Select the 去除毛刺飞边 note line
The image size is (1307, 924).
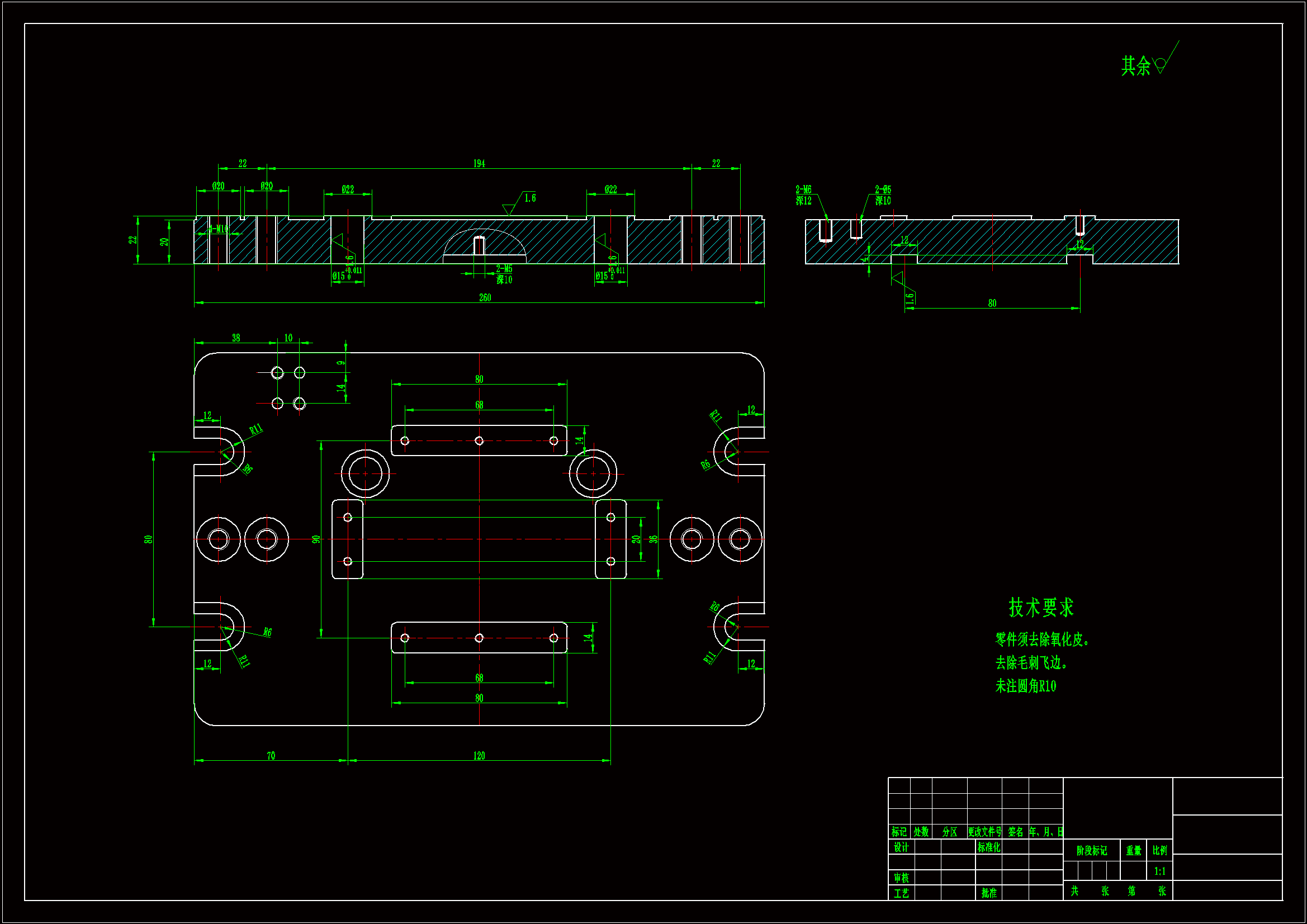click(x=1031, y=663)
